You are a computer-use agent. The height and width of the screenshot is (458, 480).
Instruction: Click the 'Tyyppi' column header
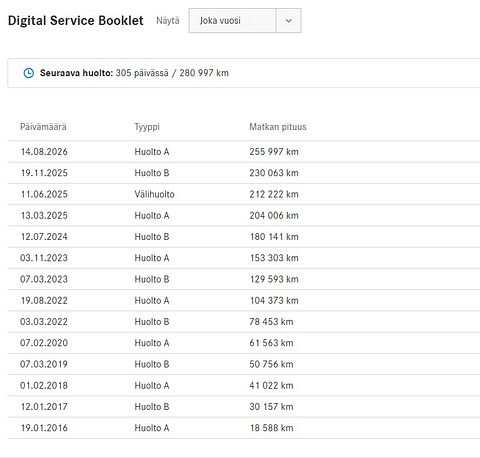[x=147, y=127]
